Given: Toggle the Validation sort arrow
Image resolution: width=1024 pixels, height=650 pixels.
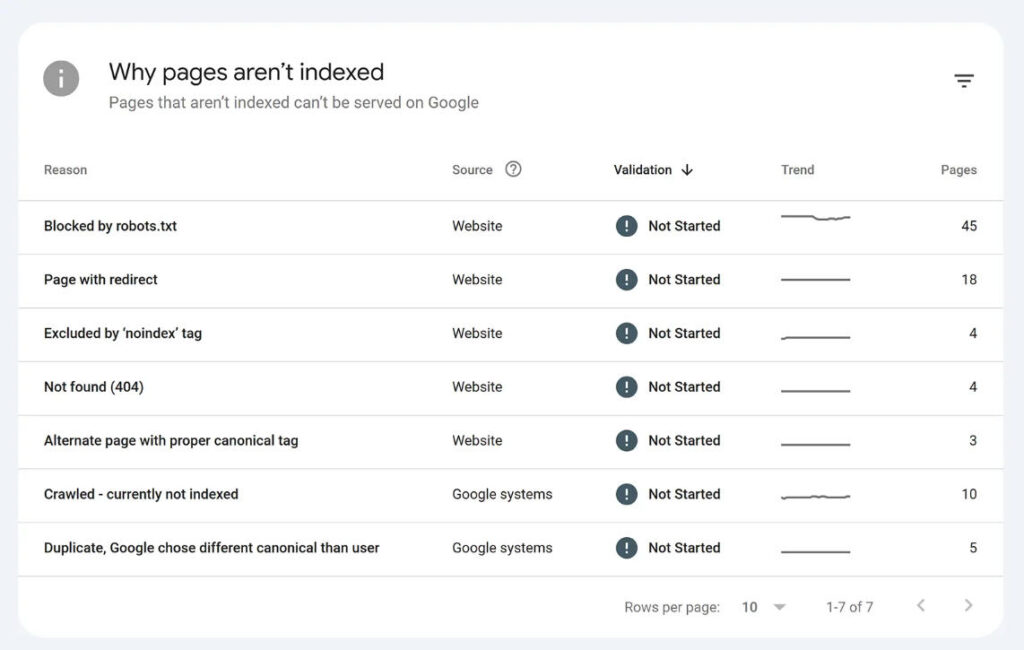Looking at the screenshot, I should [687, 170].
